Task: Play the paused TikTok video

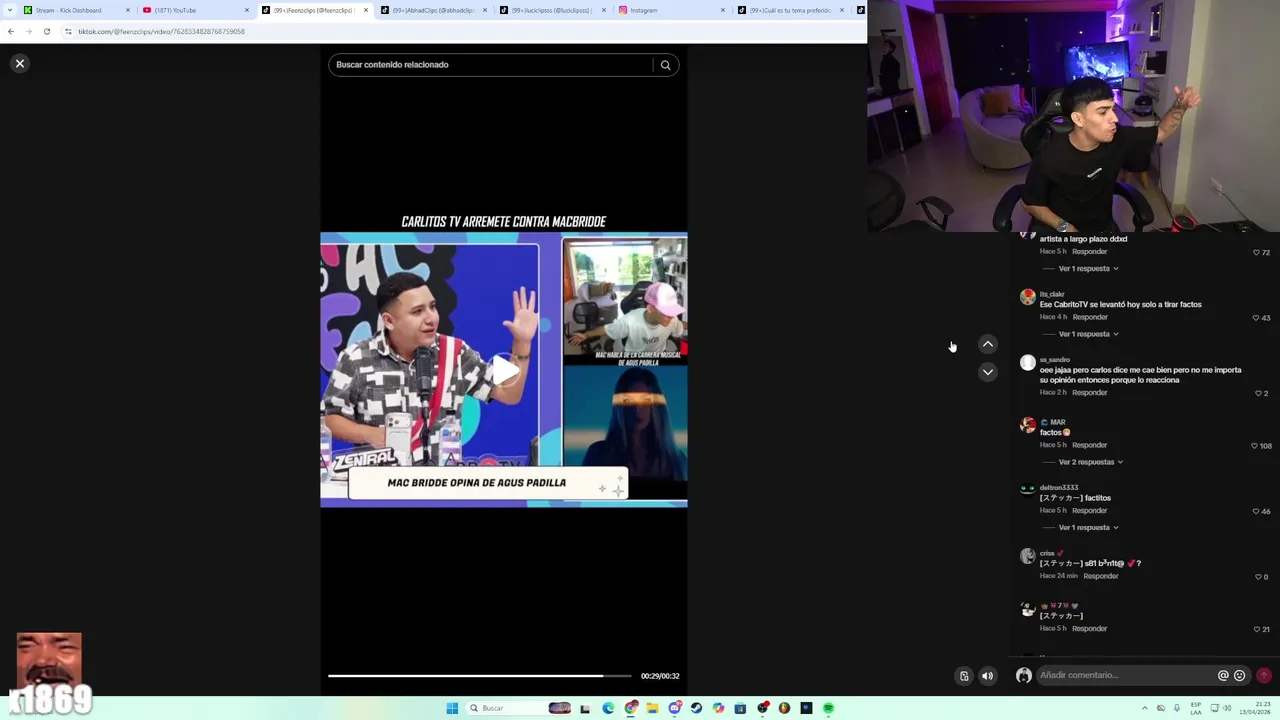Action: click(504, 370)
